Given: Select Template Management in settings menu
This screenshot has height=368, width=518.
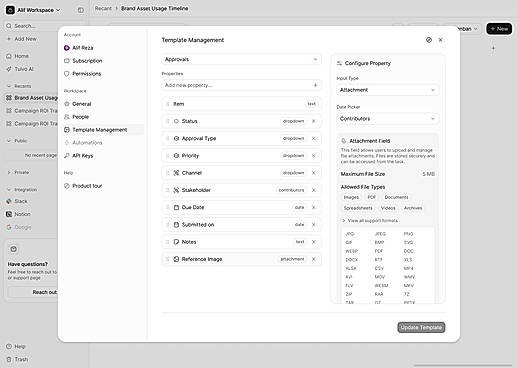Looking at the screenshot, I should (x=103, y=130).
